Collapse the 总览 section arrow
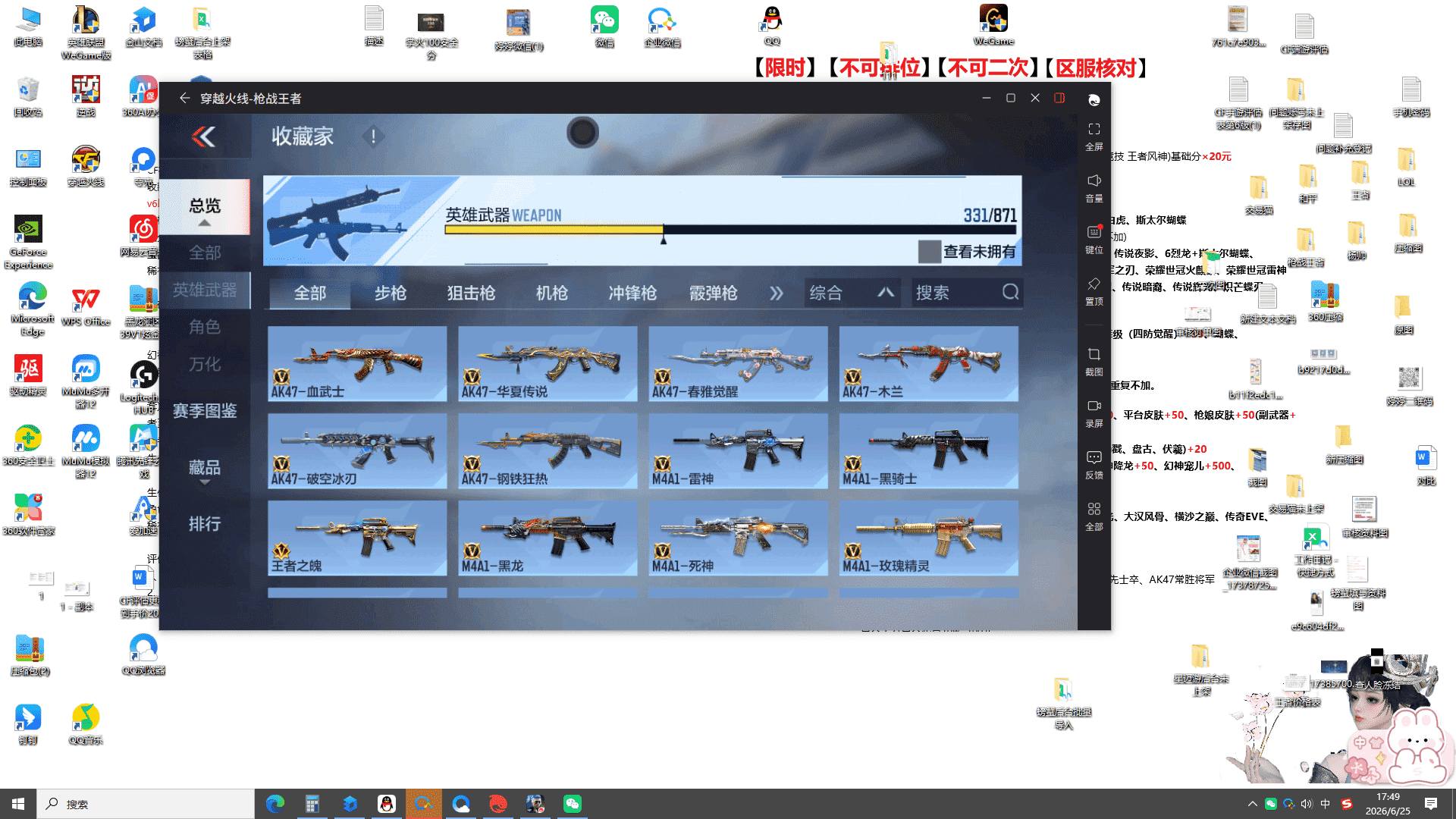This screenshot has height=819, width=1456. 205,223
